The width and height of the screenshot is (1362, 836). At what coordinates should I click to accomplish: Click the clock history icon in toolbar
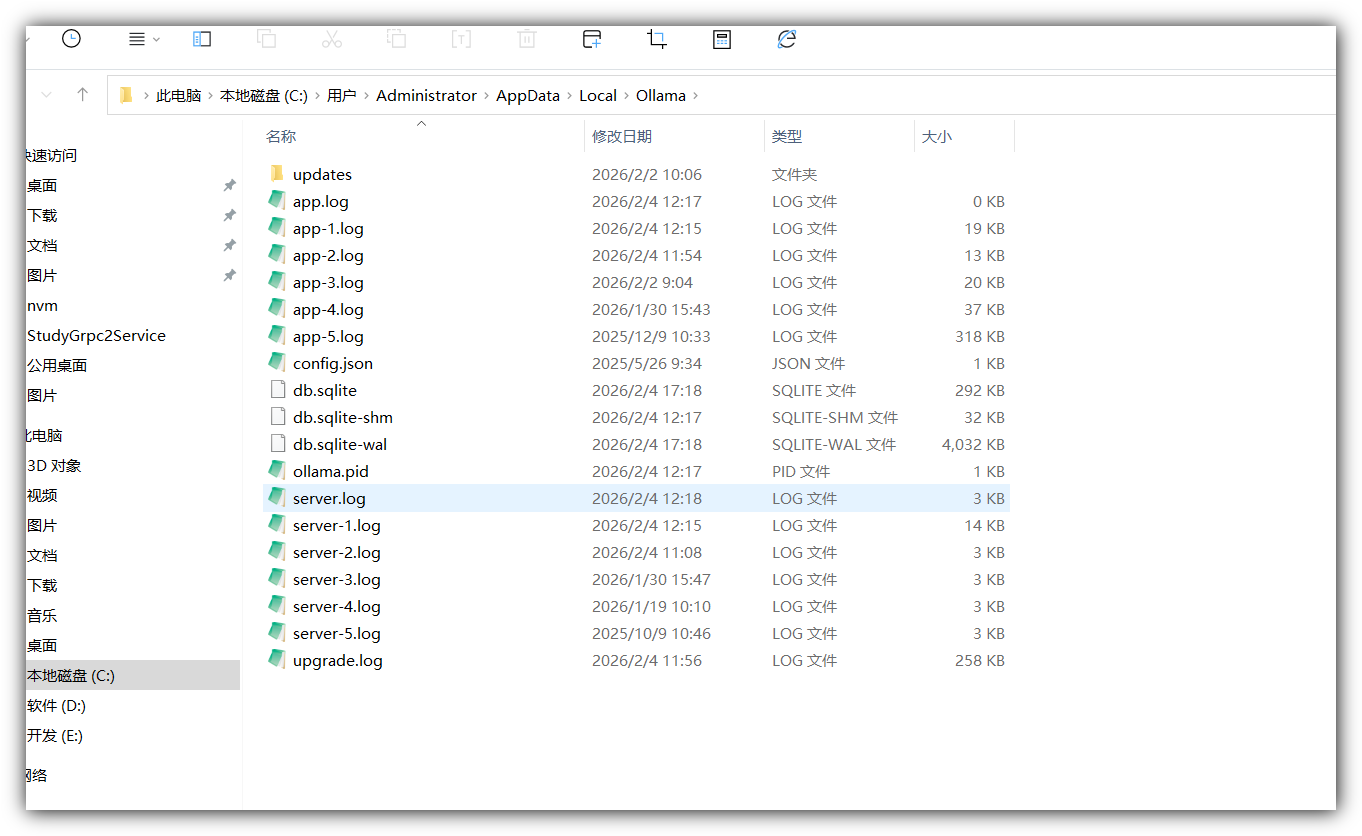click(71, 39)
